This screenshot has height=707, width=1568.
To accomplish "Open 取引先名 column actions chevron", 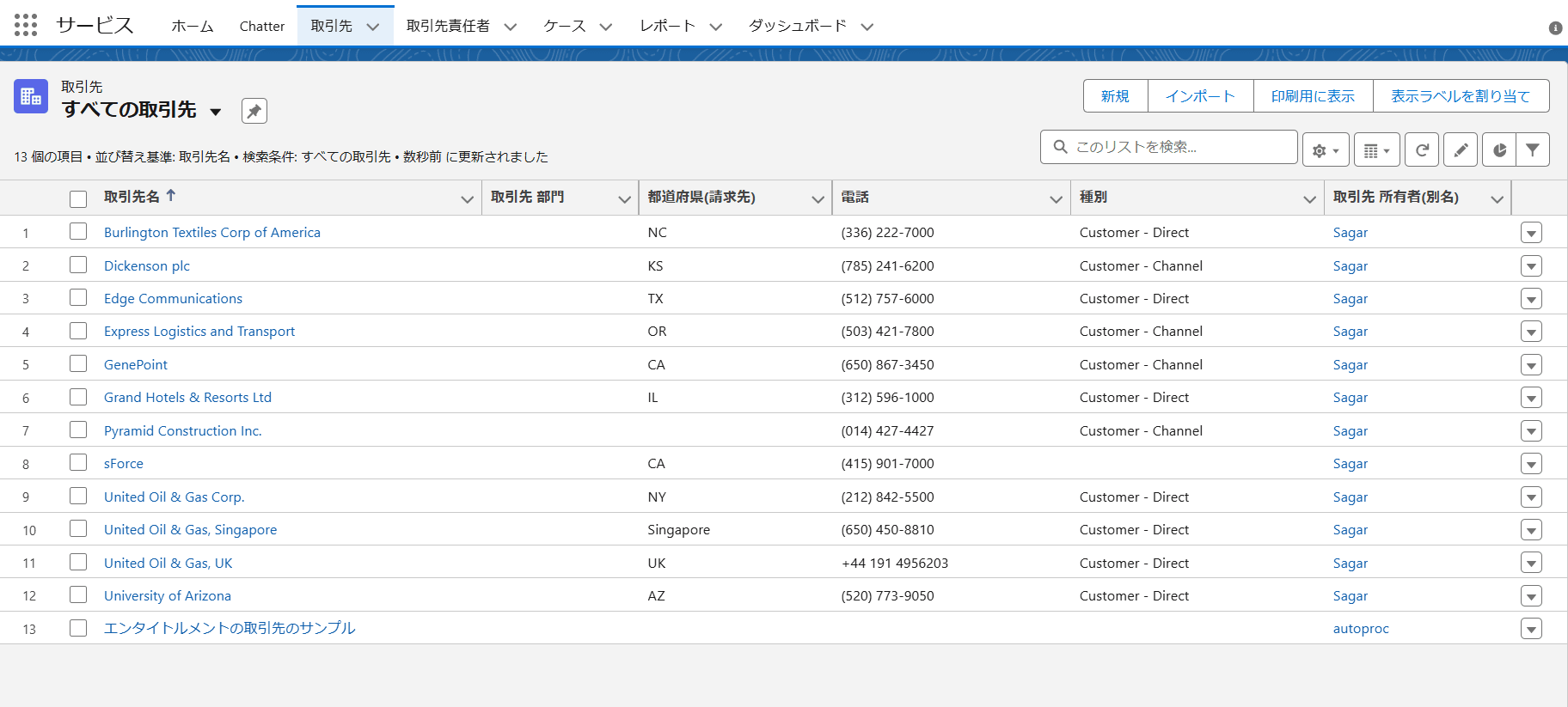I will point(468,199).
